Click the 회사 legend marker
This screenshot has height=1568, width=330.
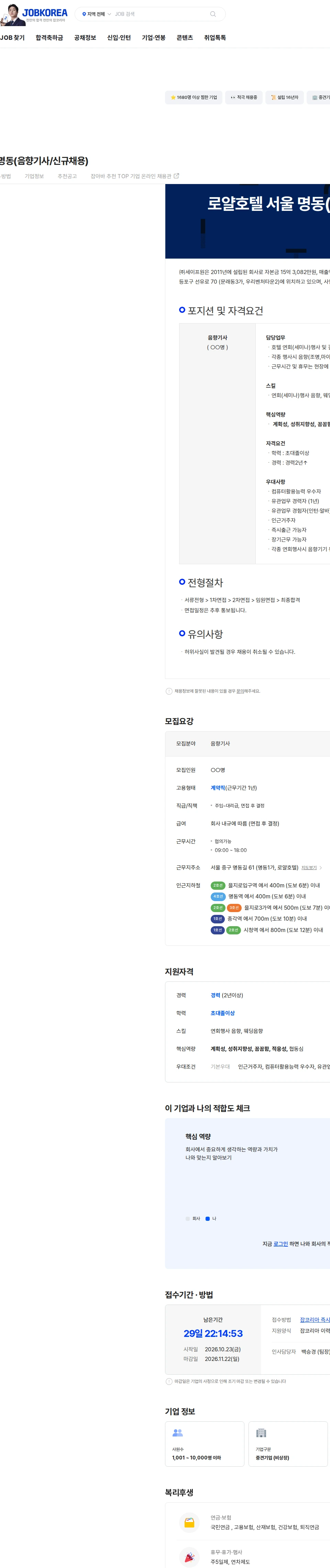pyautogui.click(x=188, y=1219)
